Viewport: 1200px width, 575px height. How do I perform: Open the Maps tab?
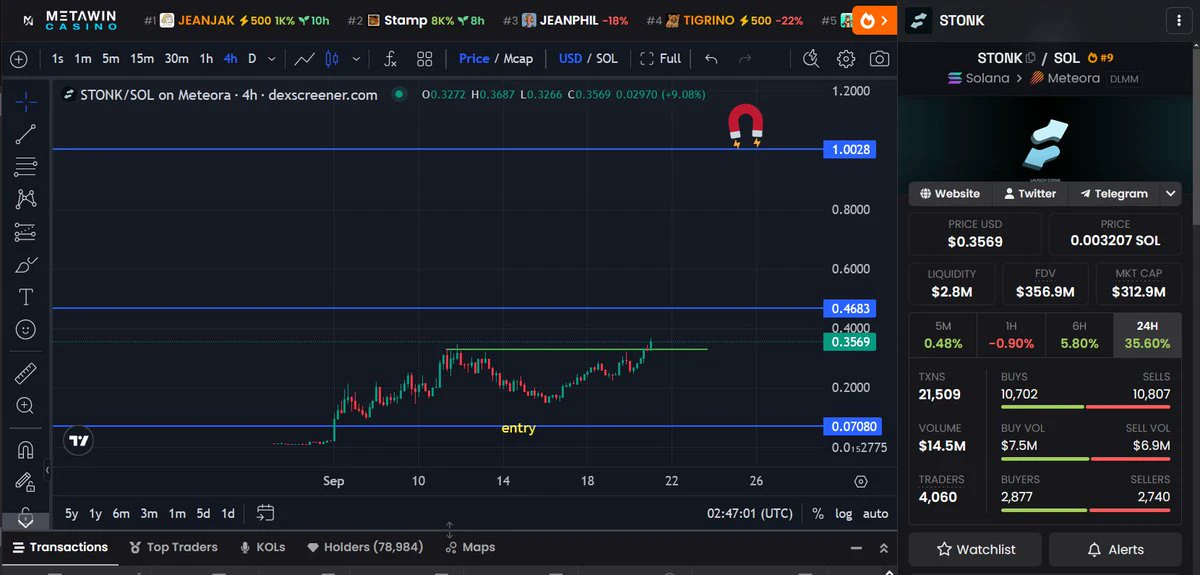[x=470, y=547]
